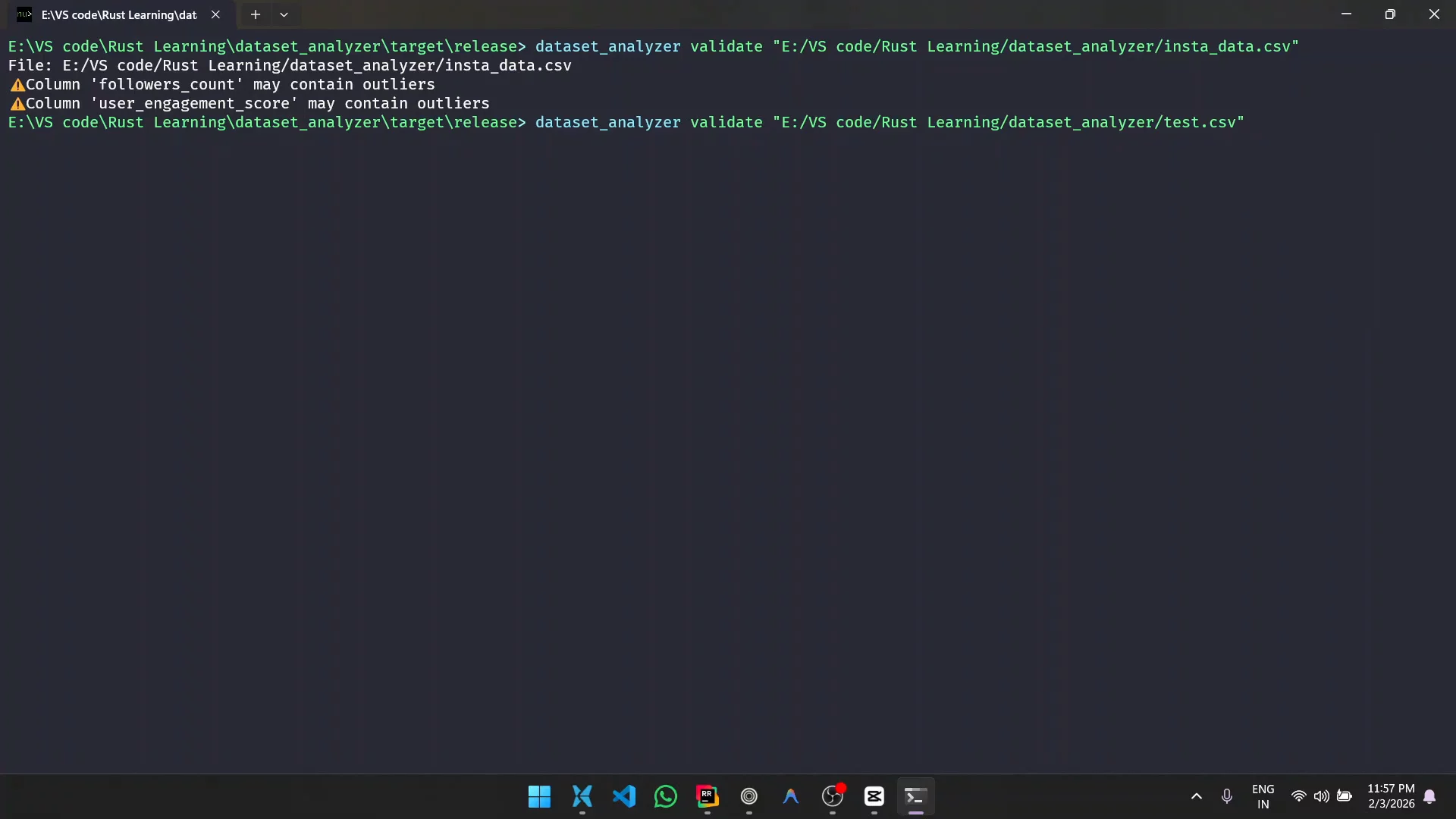The image size is (1456, 819).
Task: Open the notification bell
Action: tap(1429, 796)
